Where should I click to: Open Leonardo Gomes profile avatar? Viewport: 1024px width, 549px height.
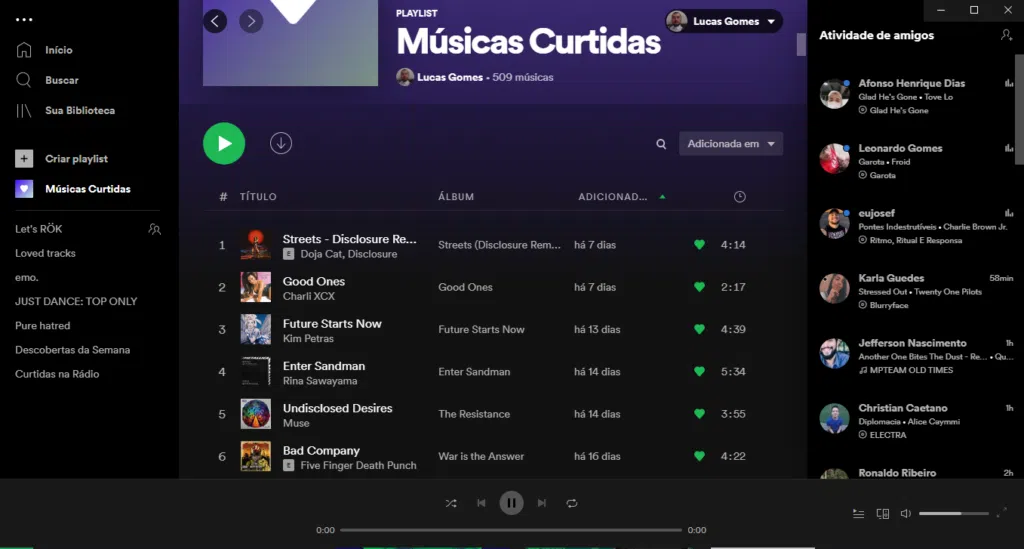click(x=835, y=159)
